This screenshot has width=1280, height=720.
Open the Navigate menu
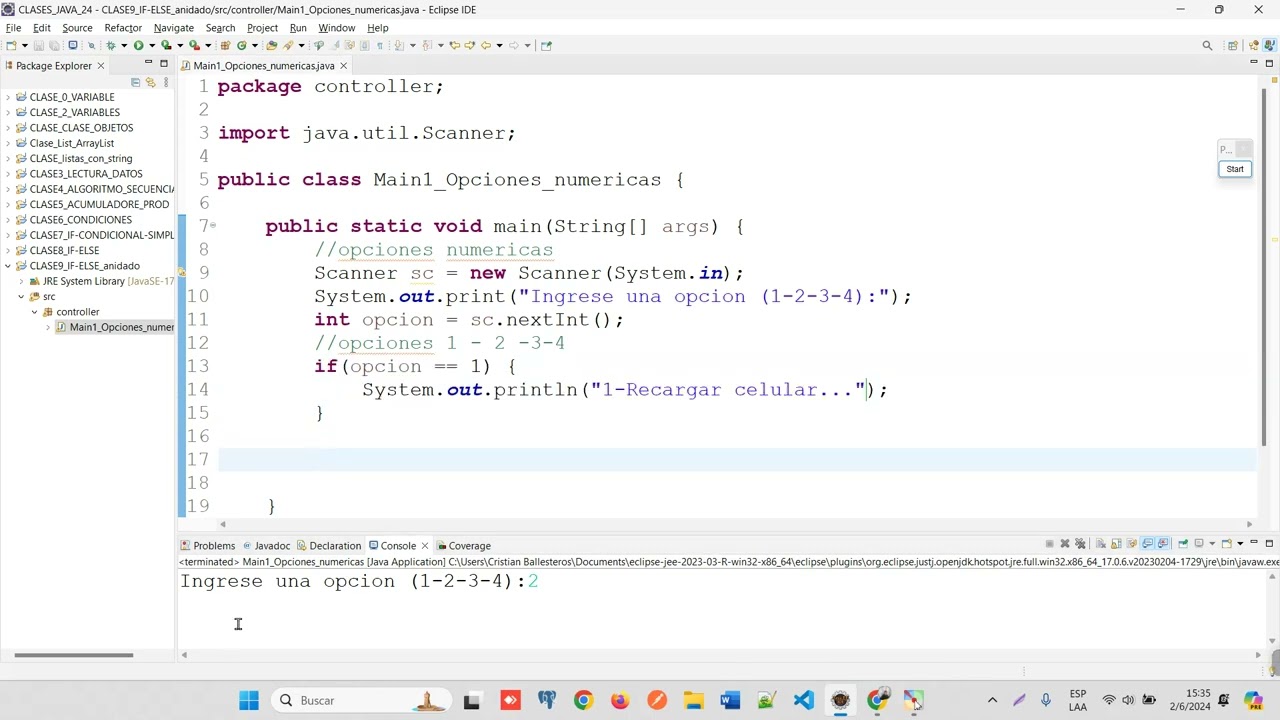[174, 28]
